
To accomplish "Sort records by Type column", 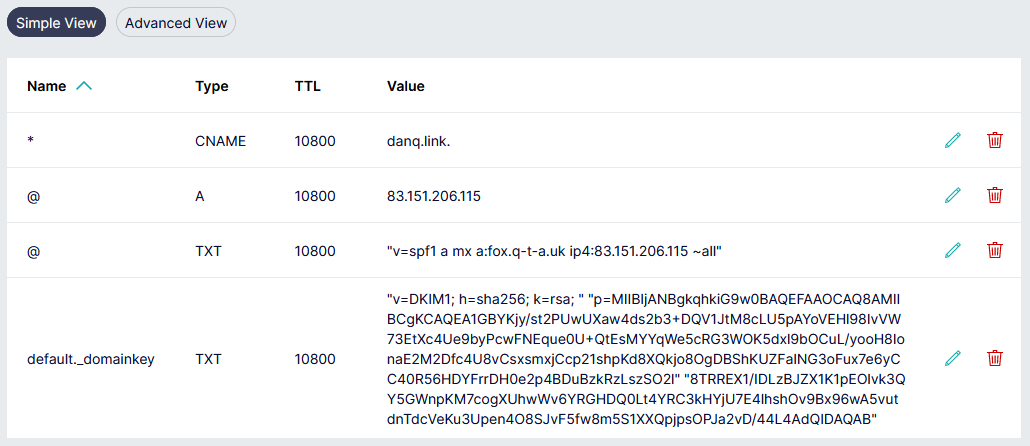I will [x=212, y=86].
